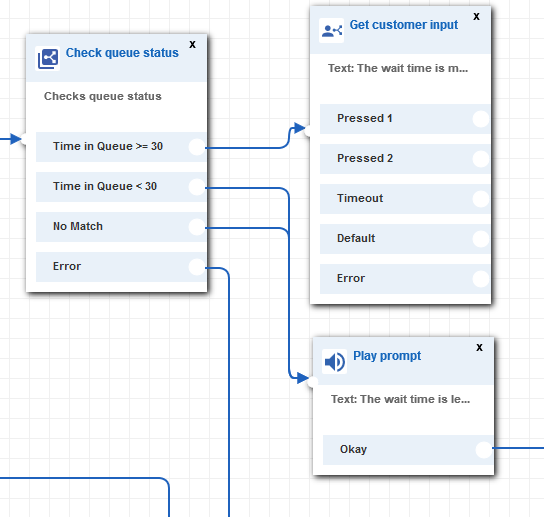Screen dimensions: 544x517
Task: Click the Play prompt speaker icon
Action: click(334, 362)
